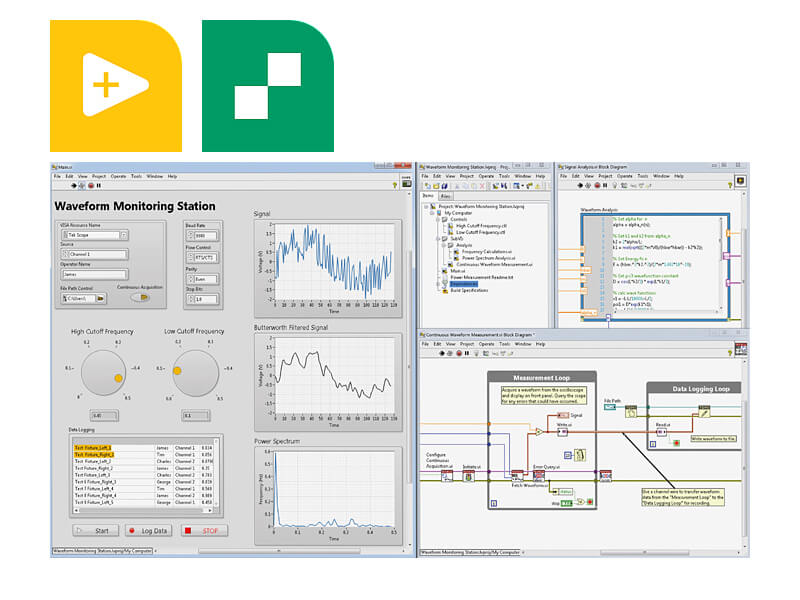Viewport: 800px width, 600px height.
Task: Open Operate menu in Main.vi window
Action: click(x=118, y=177)
